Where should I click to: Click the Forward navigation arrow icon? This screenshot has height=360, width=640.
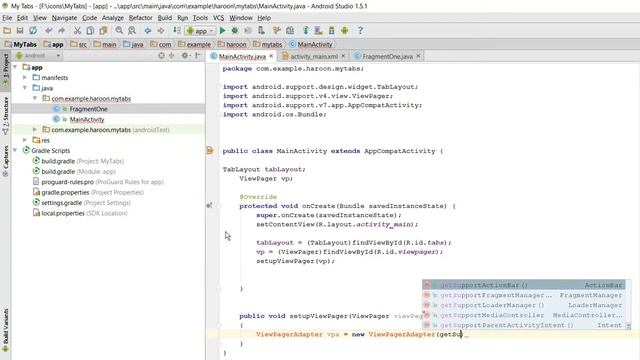point(161,31)
